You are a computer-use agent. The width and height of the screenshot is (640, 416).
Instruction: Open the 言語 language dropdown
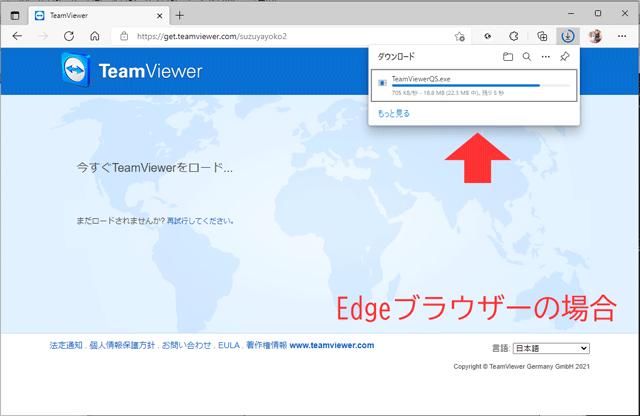pos(551,348)
